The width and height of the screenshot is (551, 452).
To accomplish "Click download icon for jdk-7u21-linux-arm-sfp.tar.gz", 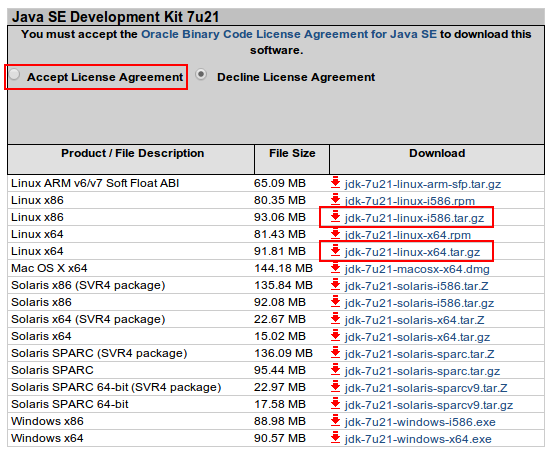I will pos(336,183).
